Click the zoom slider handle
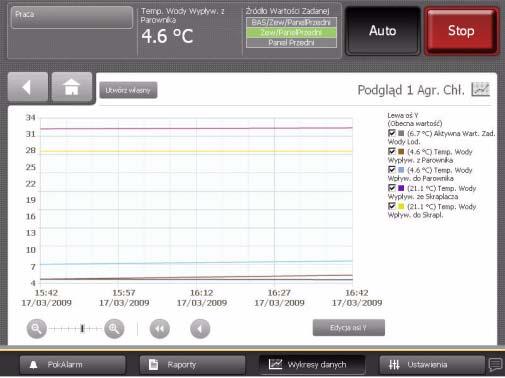Image resolution: width=505 pixels, height=378 pixels. [82, 329]
